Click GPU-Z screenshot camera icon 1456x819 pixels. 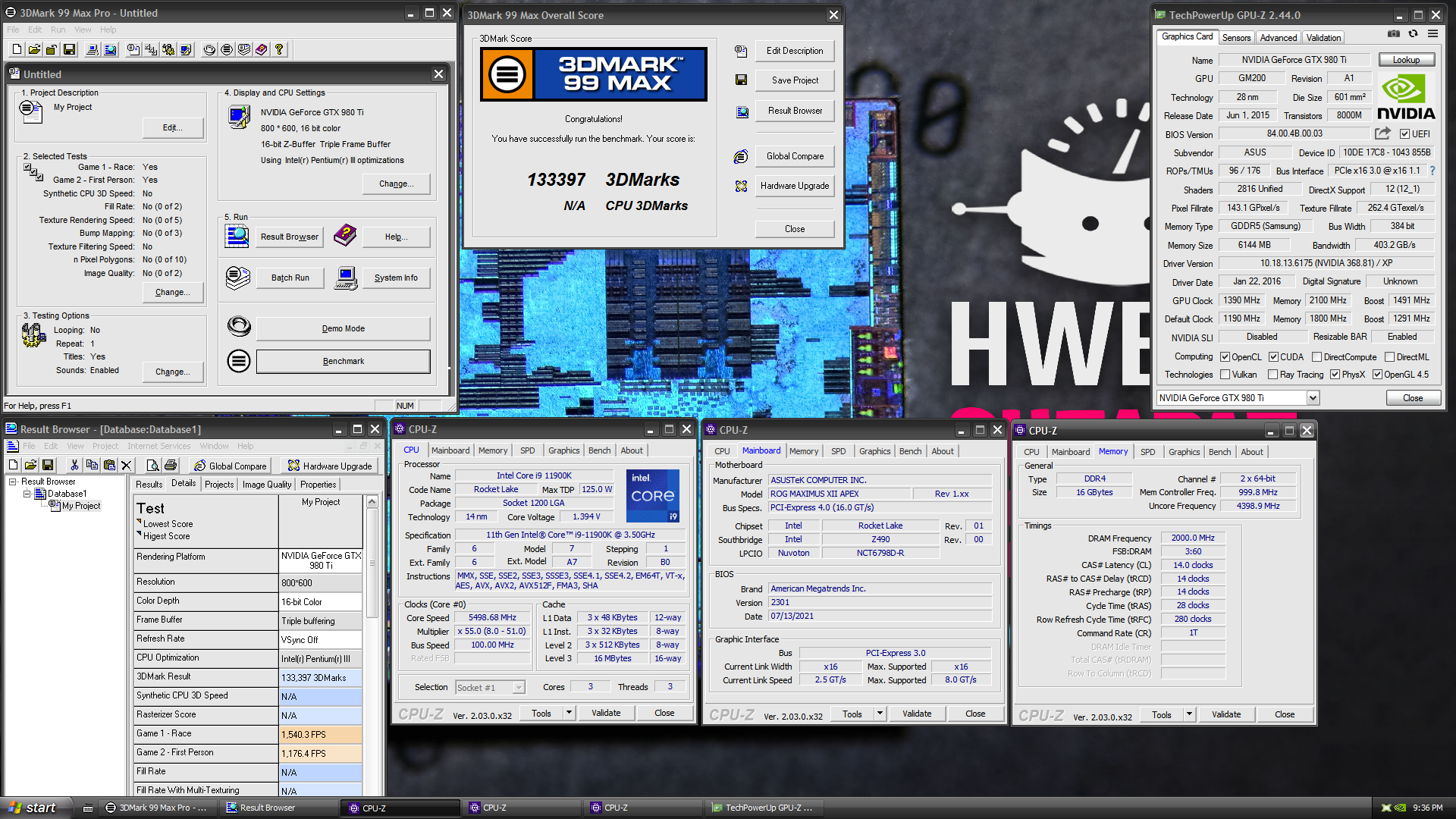coord(1394,33)
